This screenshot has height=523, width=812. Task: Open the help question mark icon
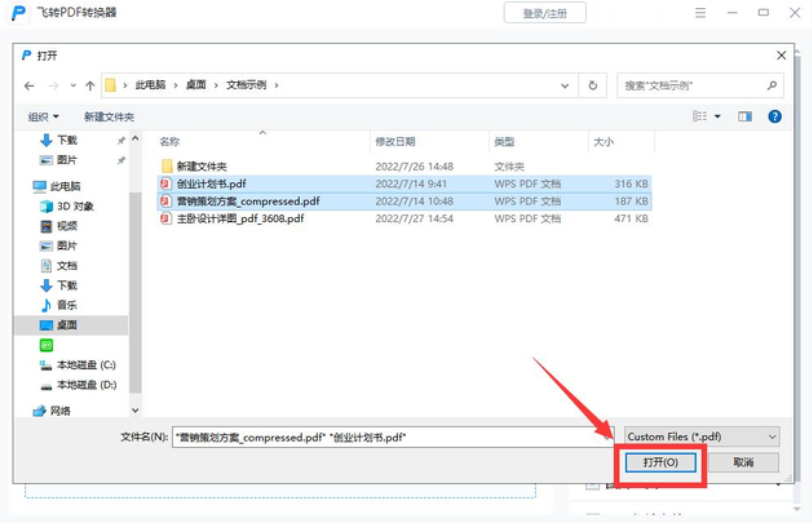(774, 117)
